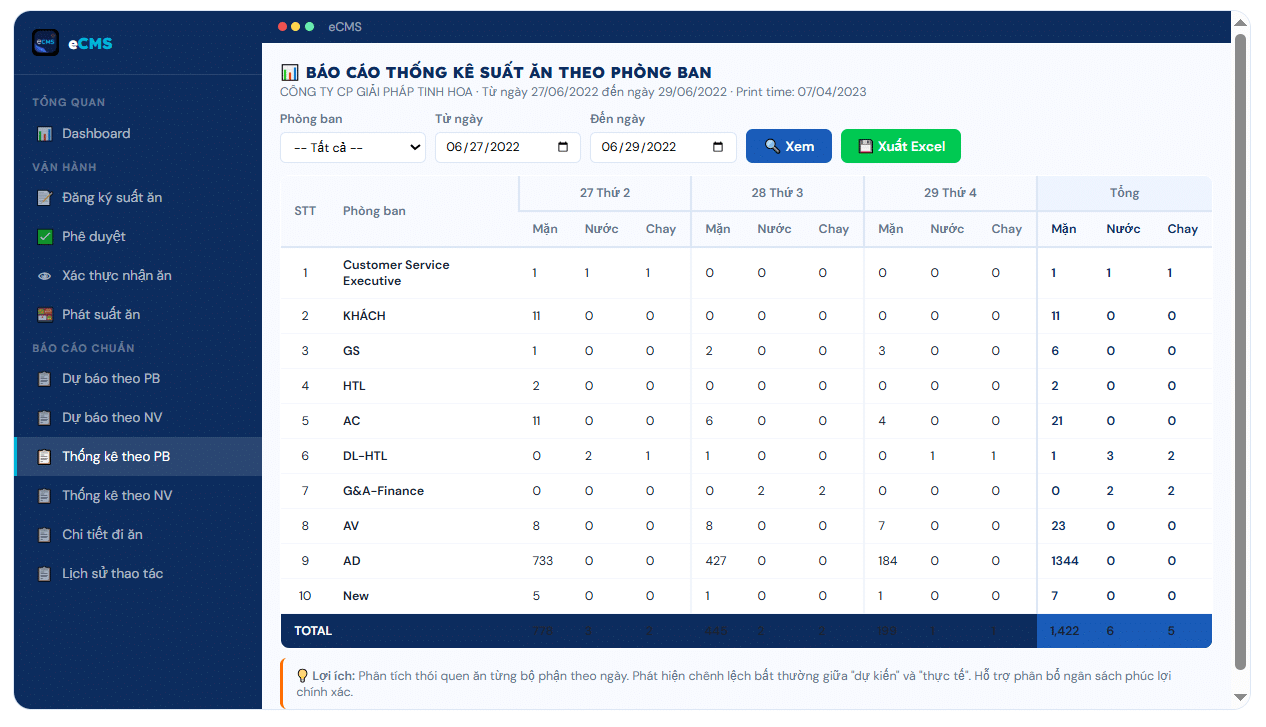This screenshot has width=1266, height=727.
Task: Click the AV department name
Action: click(351, 526)
